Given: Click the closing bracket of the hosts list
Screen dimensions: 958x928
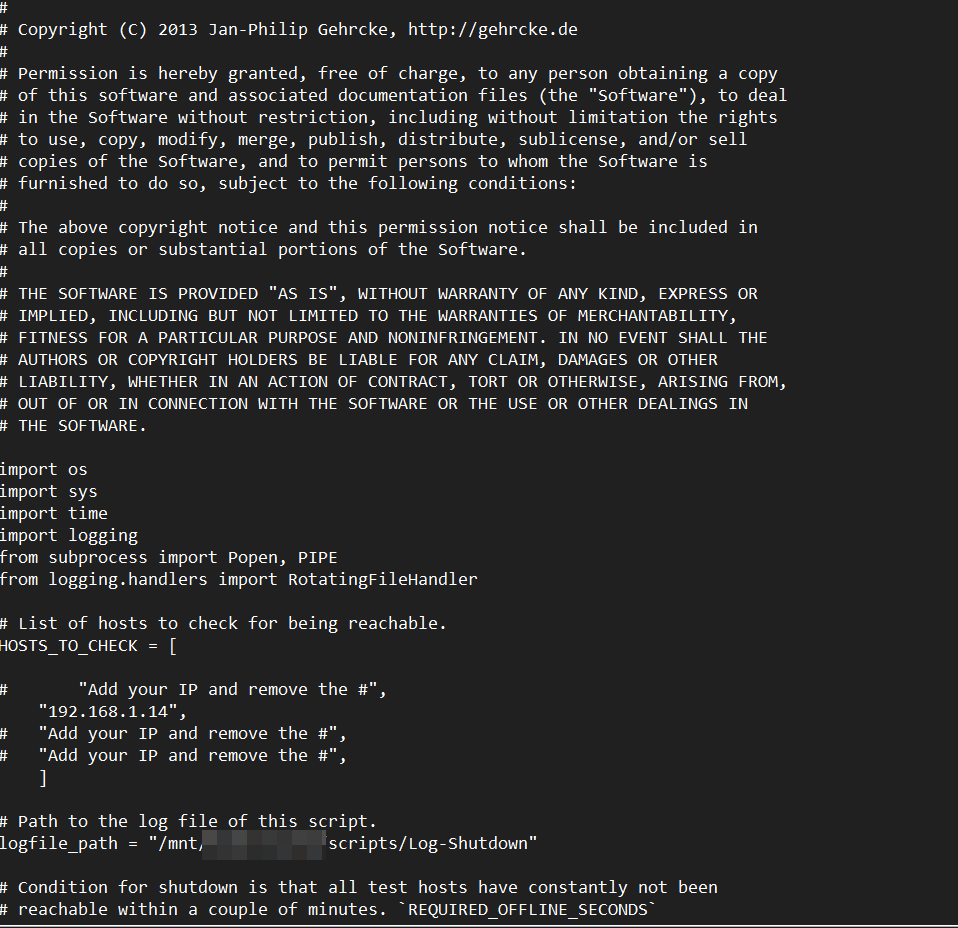Looking at the screenshot, I should coord(43,777).
